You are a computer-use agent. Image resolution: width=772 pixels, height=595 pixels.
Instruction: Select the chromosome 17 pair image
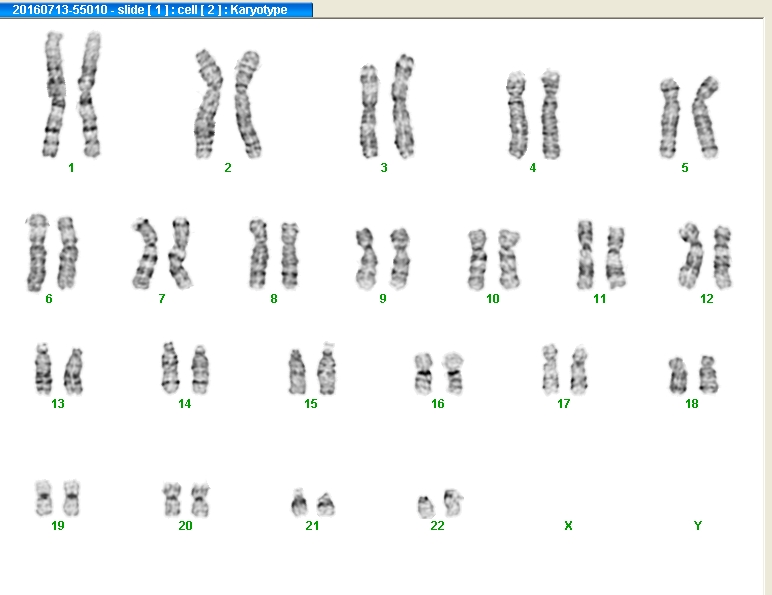(565, 369)
